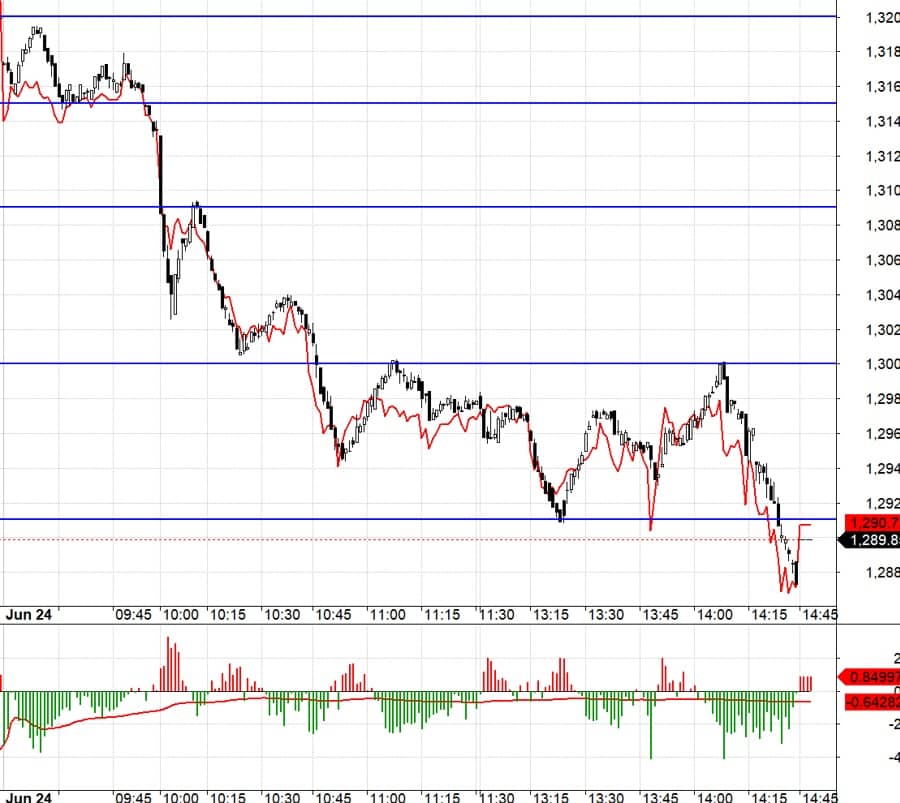This screenshot has height=803, width=900.
Task: Click the 1,318 price axis label
Action: pyautogui.click(x=883, y=52)
